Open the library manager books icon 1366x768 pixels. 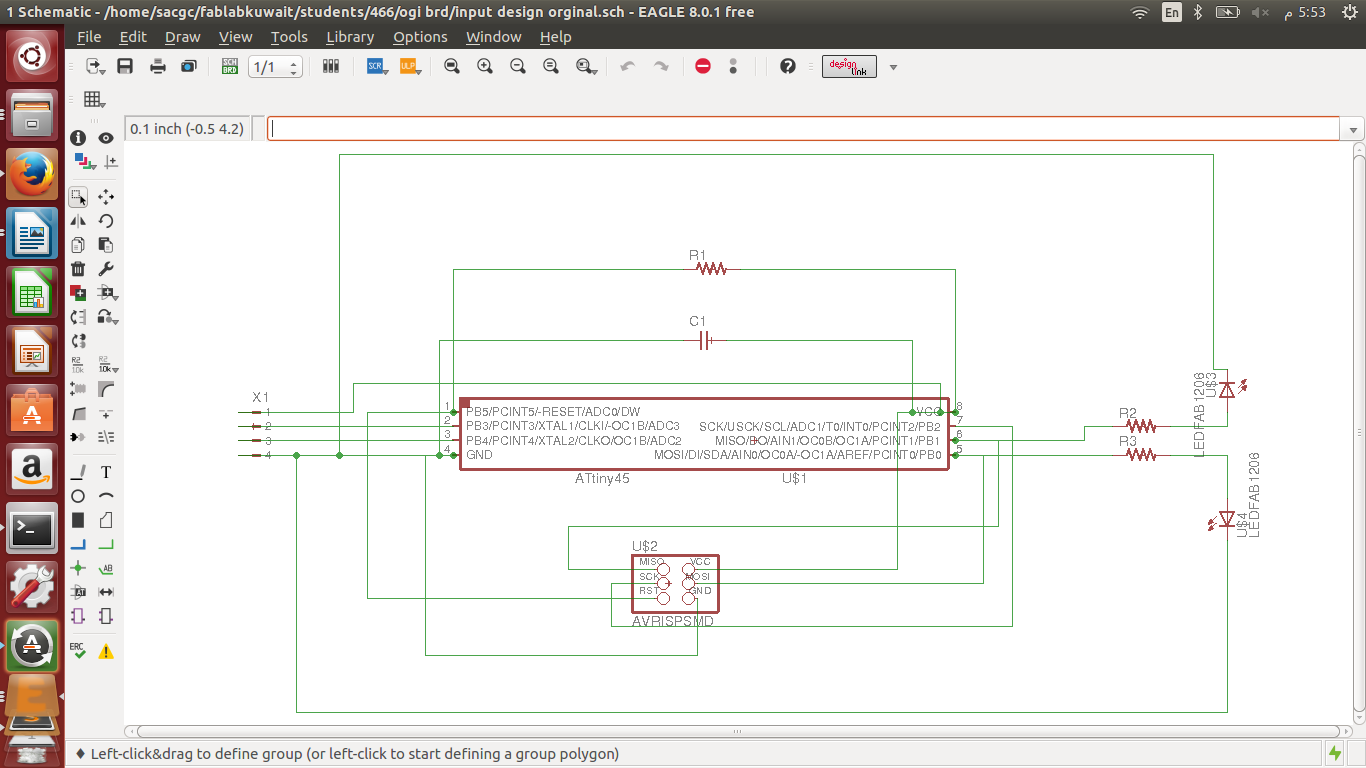[x=331, y=66]
